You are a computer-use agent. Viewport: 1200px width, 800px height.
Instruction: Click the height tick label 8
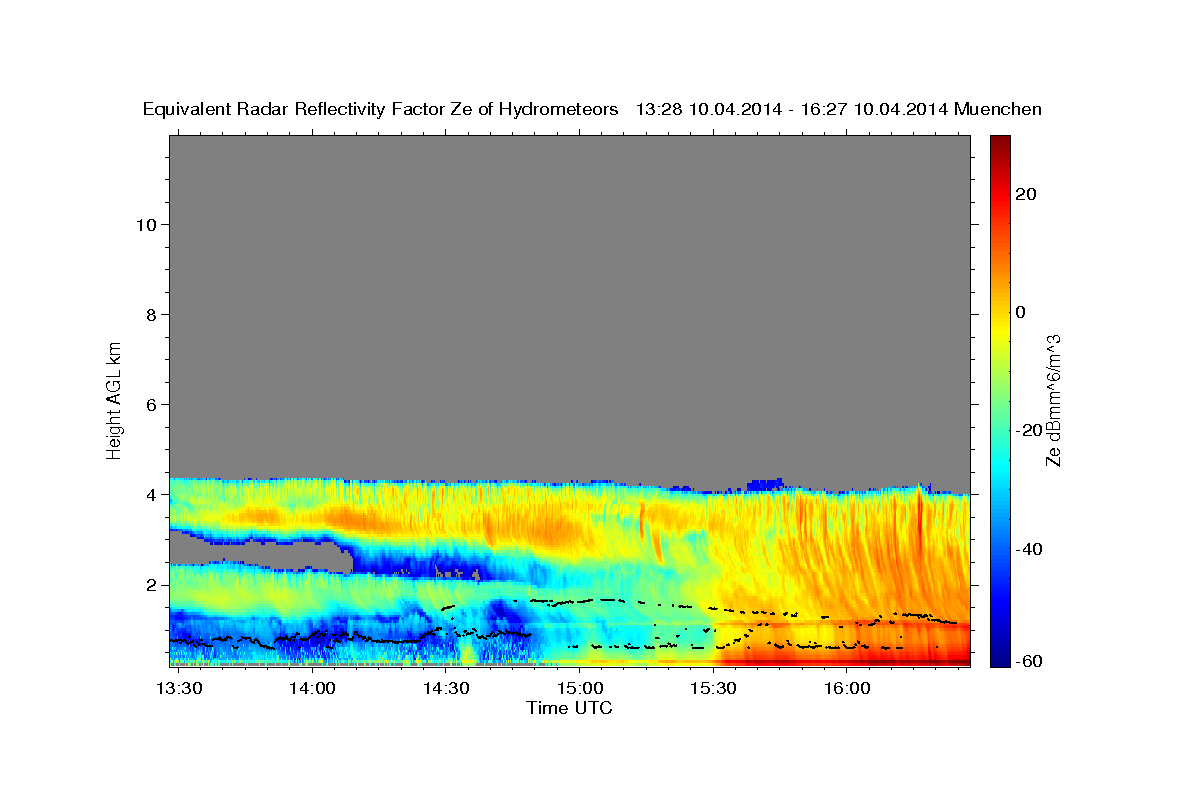tap(152, 314)
